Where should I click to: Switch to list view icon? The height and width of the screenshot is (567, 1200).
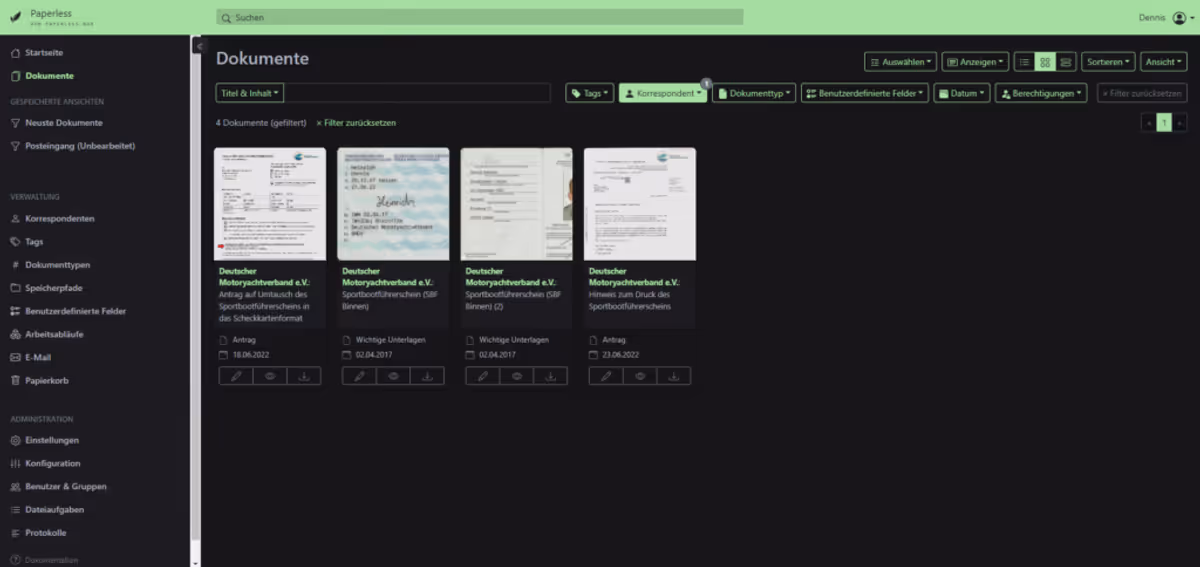point(1024,62)
